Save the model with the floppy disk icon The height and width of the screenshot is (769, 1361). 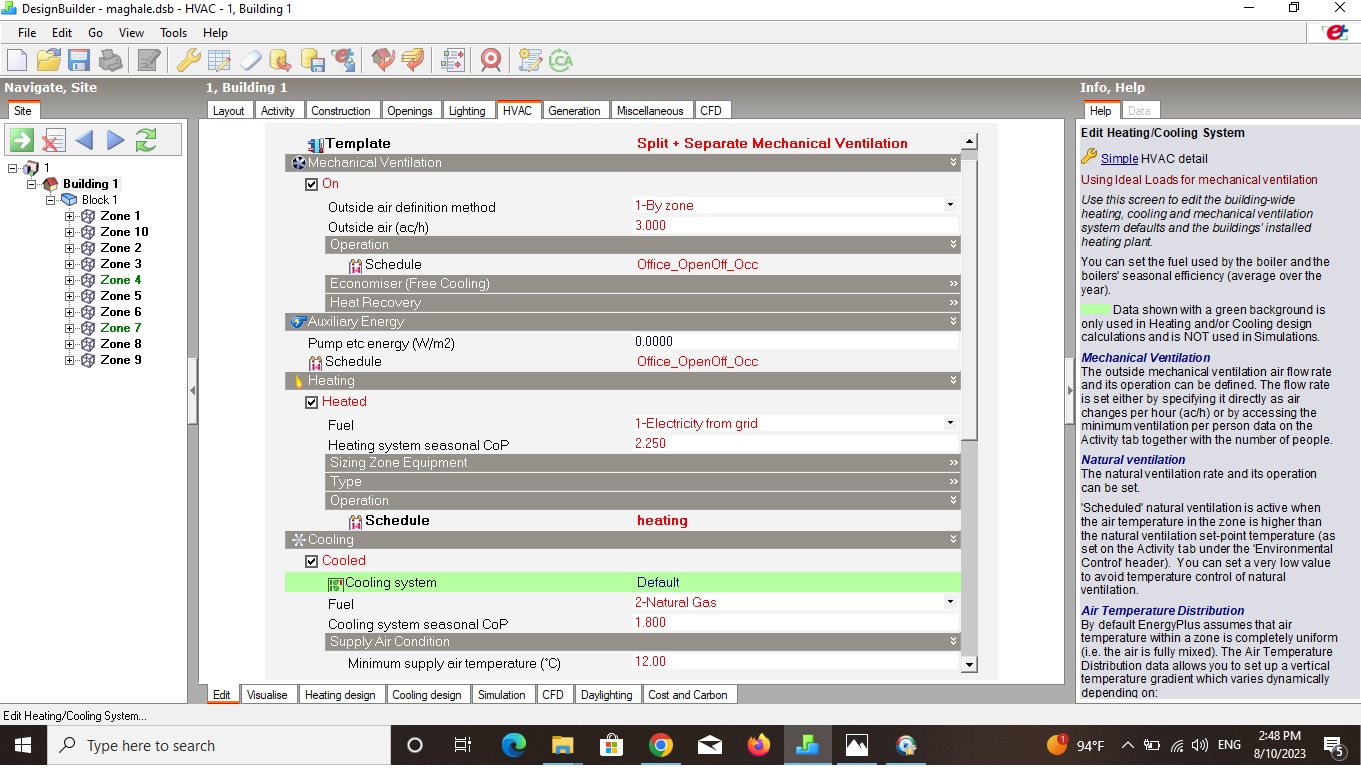[x=79, y=60]
